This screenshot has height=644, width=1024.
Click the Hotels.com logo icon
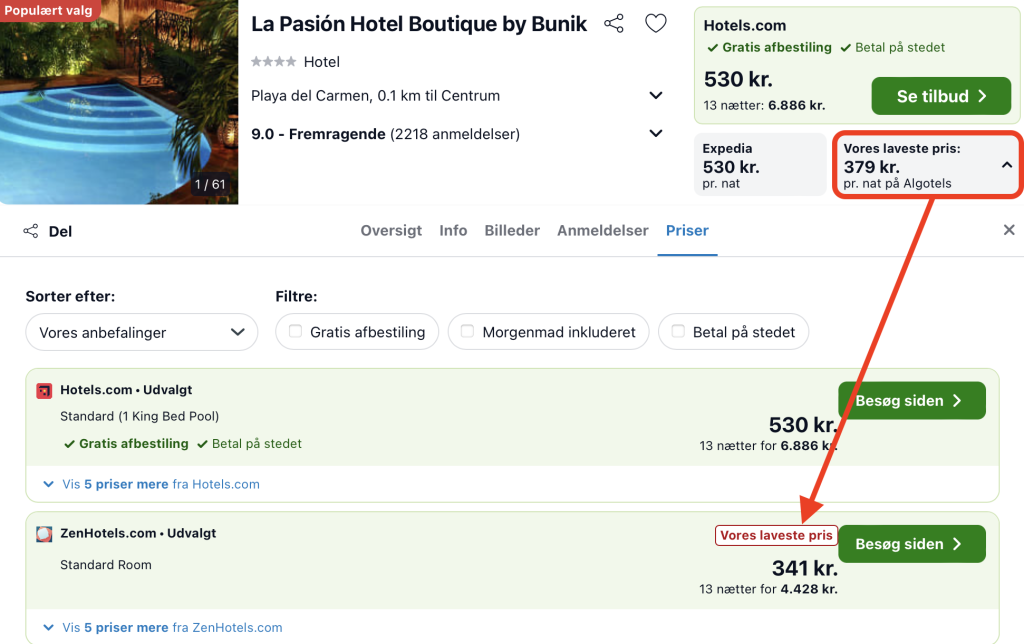(x=44, y=390)
